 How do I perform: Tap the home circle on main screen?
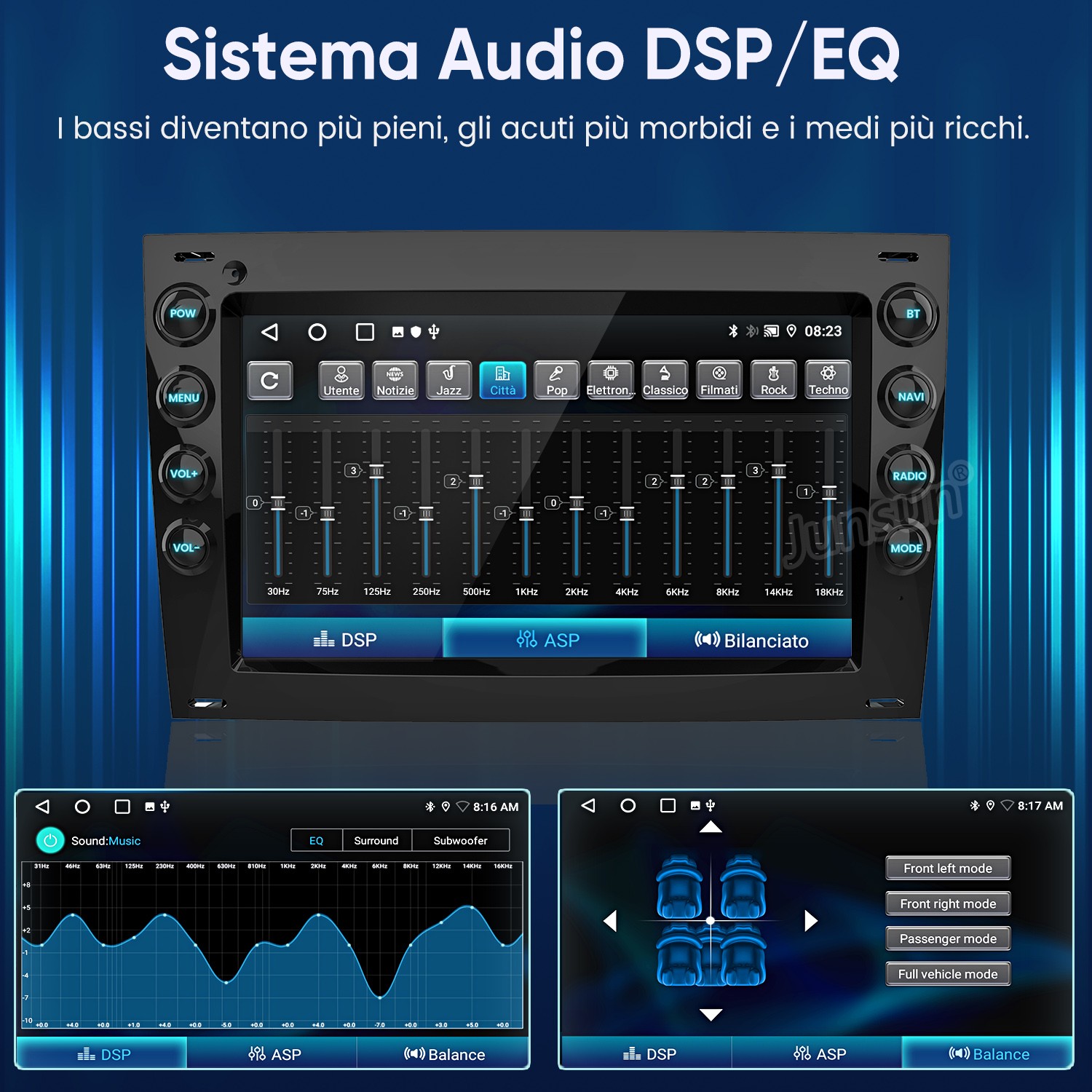click(x=317, y=332)
